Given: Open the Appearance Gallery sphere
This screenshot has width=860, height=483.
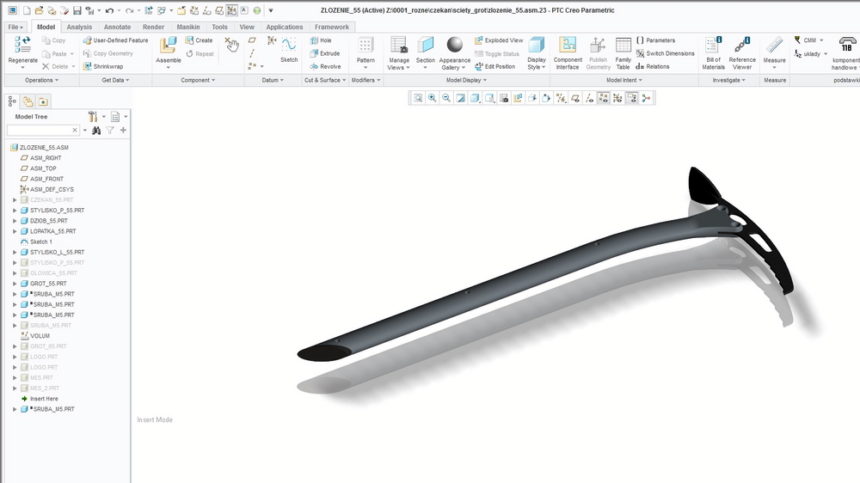Looking at the screenshot, I should tap(455, 44).
